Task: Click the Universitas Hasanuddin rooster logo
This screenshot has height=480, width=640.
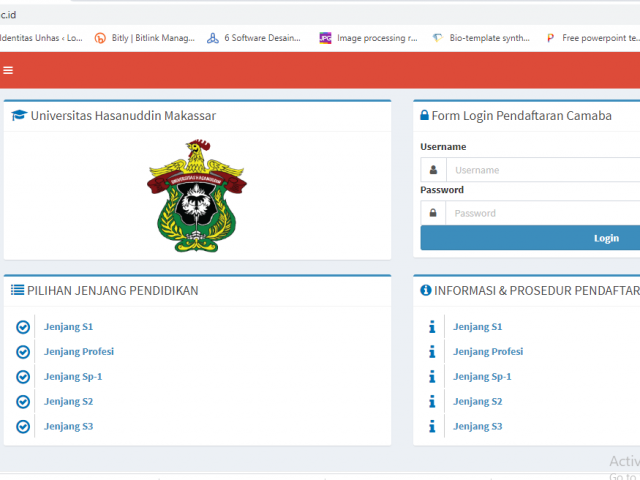Action: click(x=196, y=195)
